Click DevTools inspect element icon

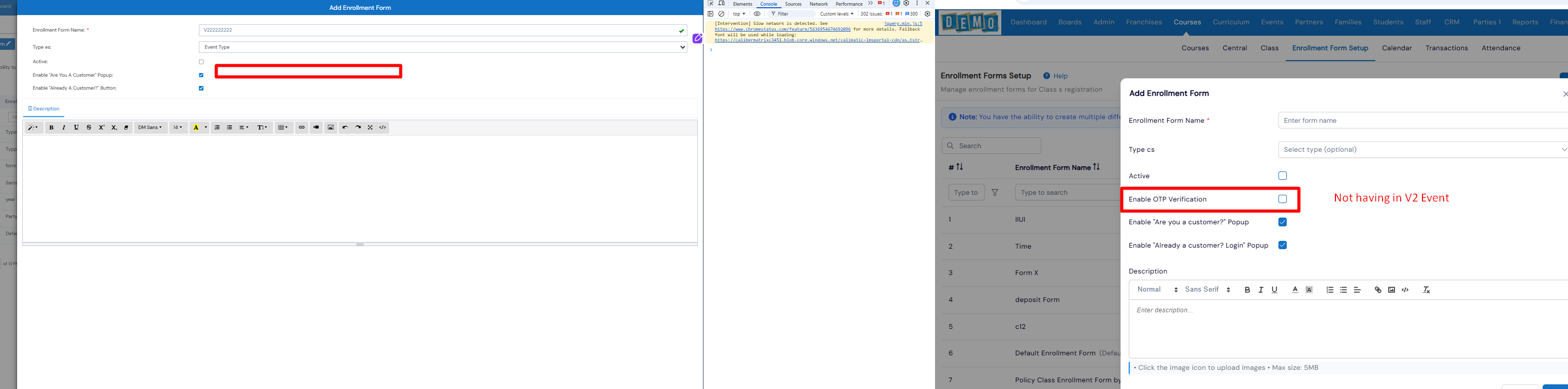pos(710,4)
